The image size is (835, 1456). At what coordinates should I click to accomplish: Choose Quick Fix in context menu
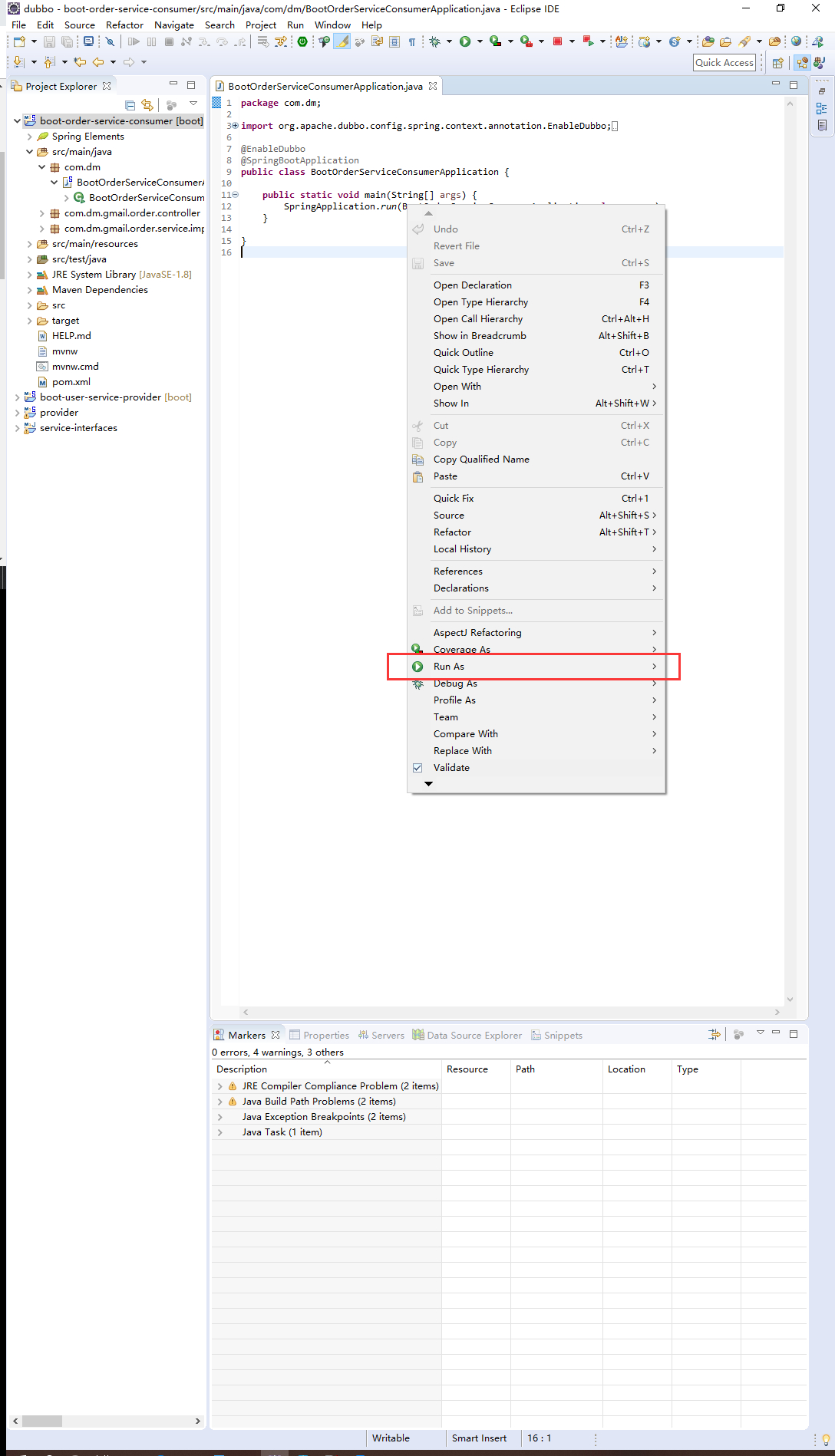click(x=536, y=499)
